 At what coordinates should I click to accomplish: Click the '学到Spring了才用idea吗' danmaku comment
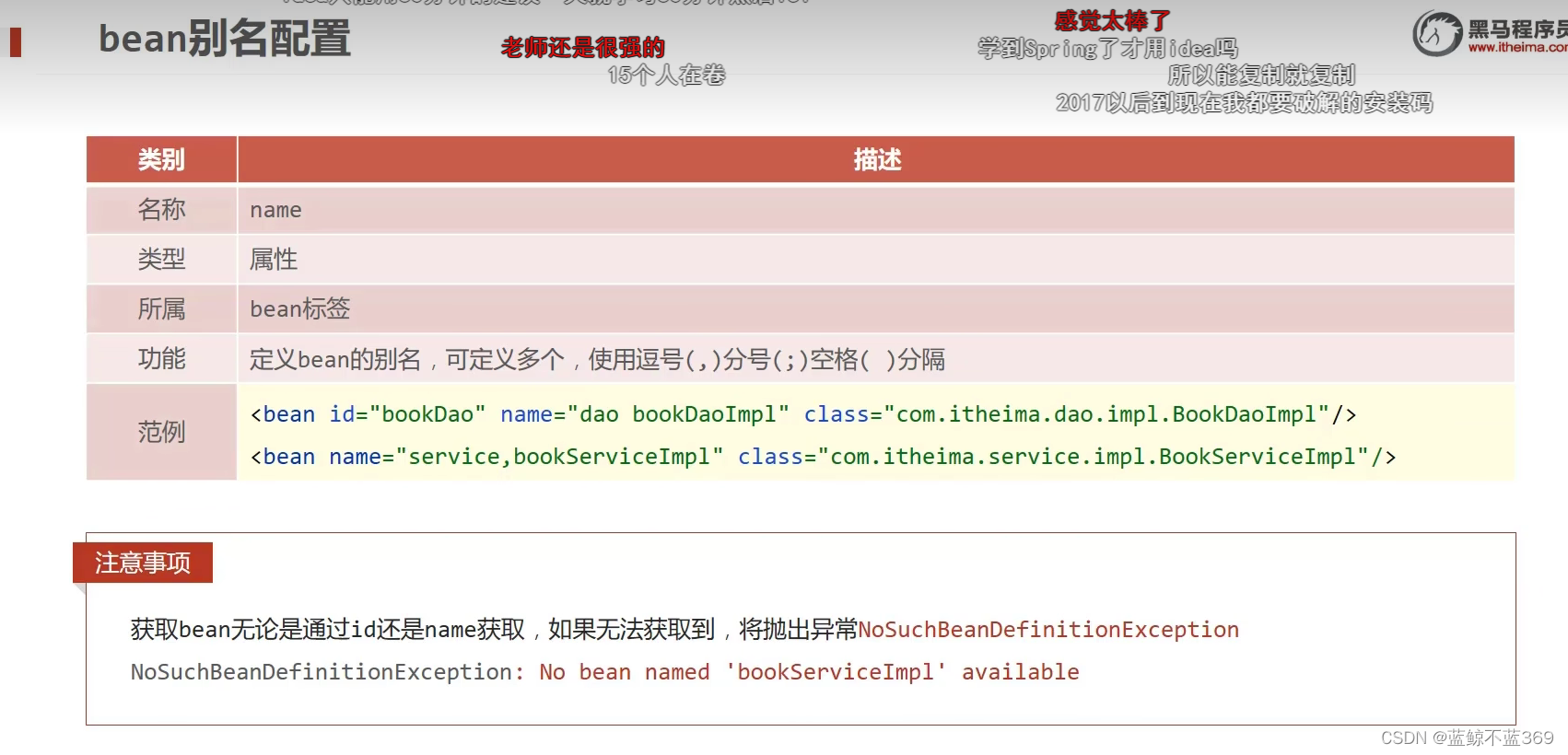(x=1107, y=48)
